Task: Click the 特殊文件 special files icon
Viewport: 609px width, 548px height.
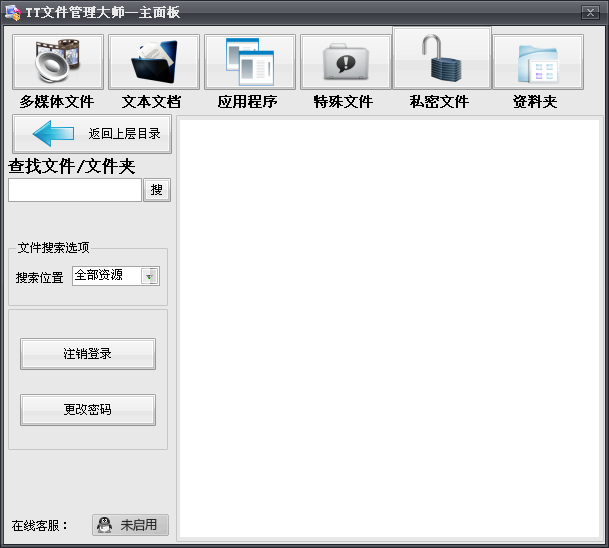Action: pyautogui.click(x=345, y=62)
